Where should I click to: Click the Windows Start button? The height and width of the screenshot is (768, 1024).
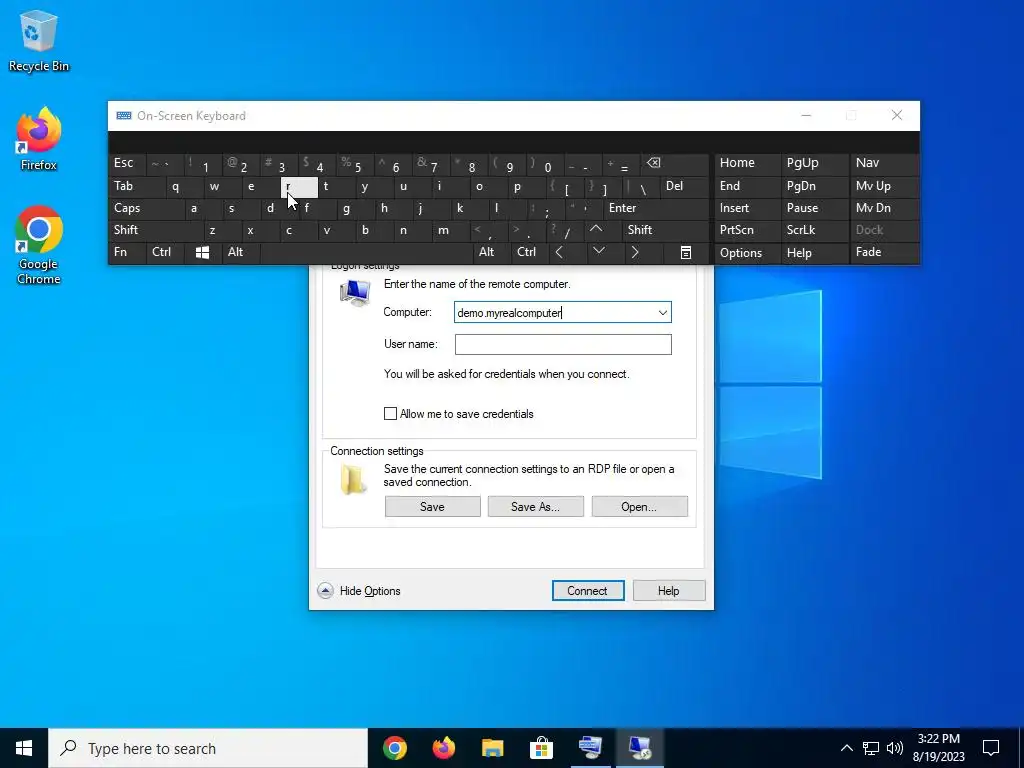24,748
